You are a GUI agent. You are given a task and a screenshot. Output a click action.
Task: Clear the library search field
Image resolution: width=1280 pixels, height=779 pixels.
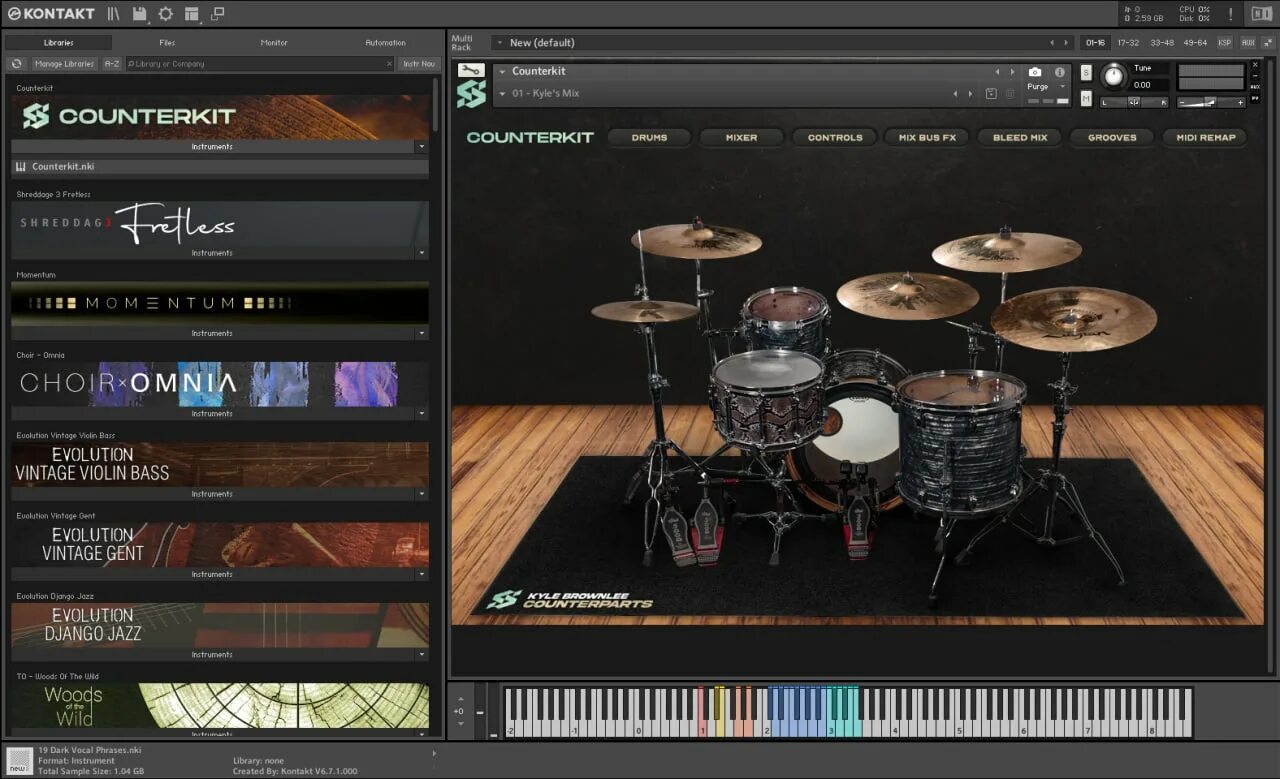click(390, 64)
